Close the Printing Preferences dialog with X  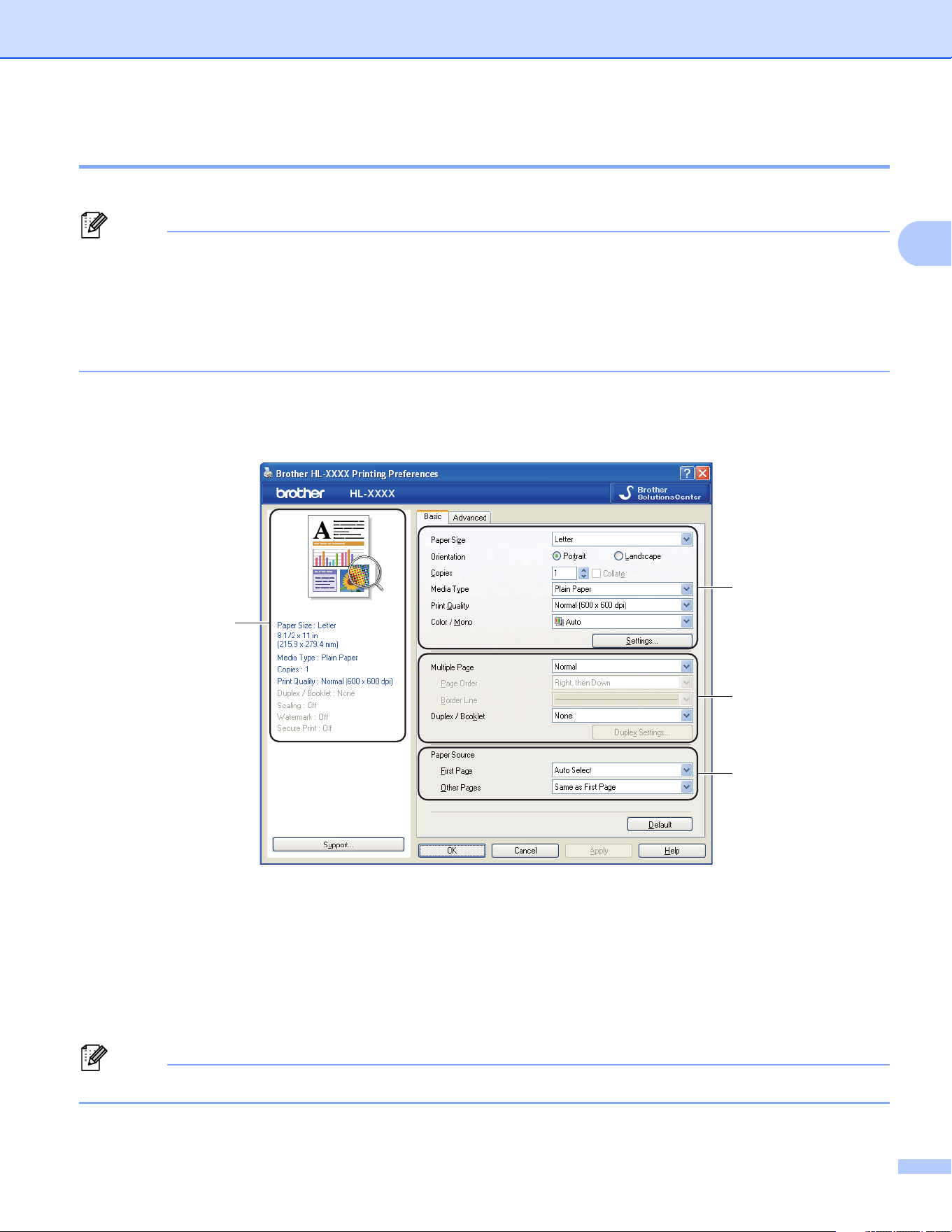click(x=702, y=474)
